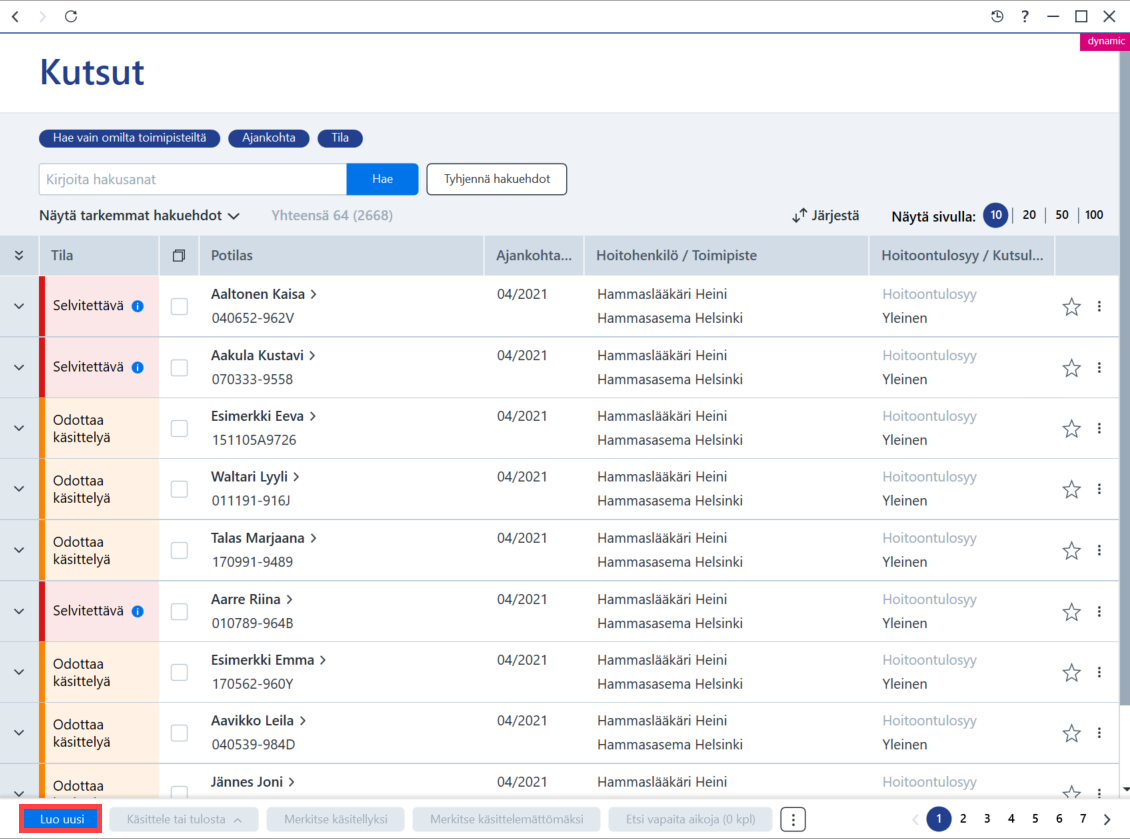This screenshot has height=839, width=1130.
Task: Expand Näytä tarkemmat hakuehdot
Action: coord(139,216)
